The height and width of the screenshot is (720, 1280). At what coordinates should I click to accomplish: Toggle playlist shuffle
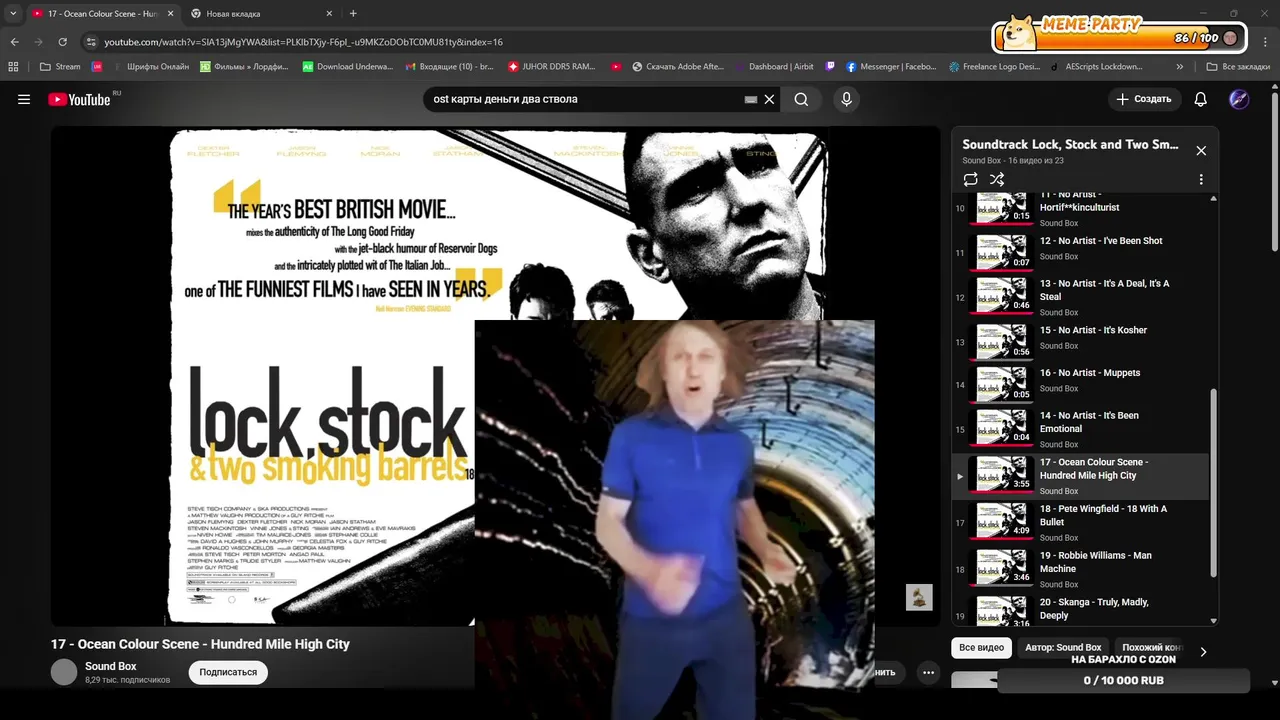[997, 179]
